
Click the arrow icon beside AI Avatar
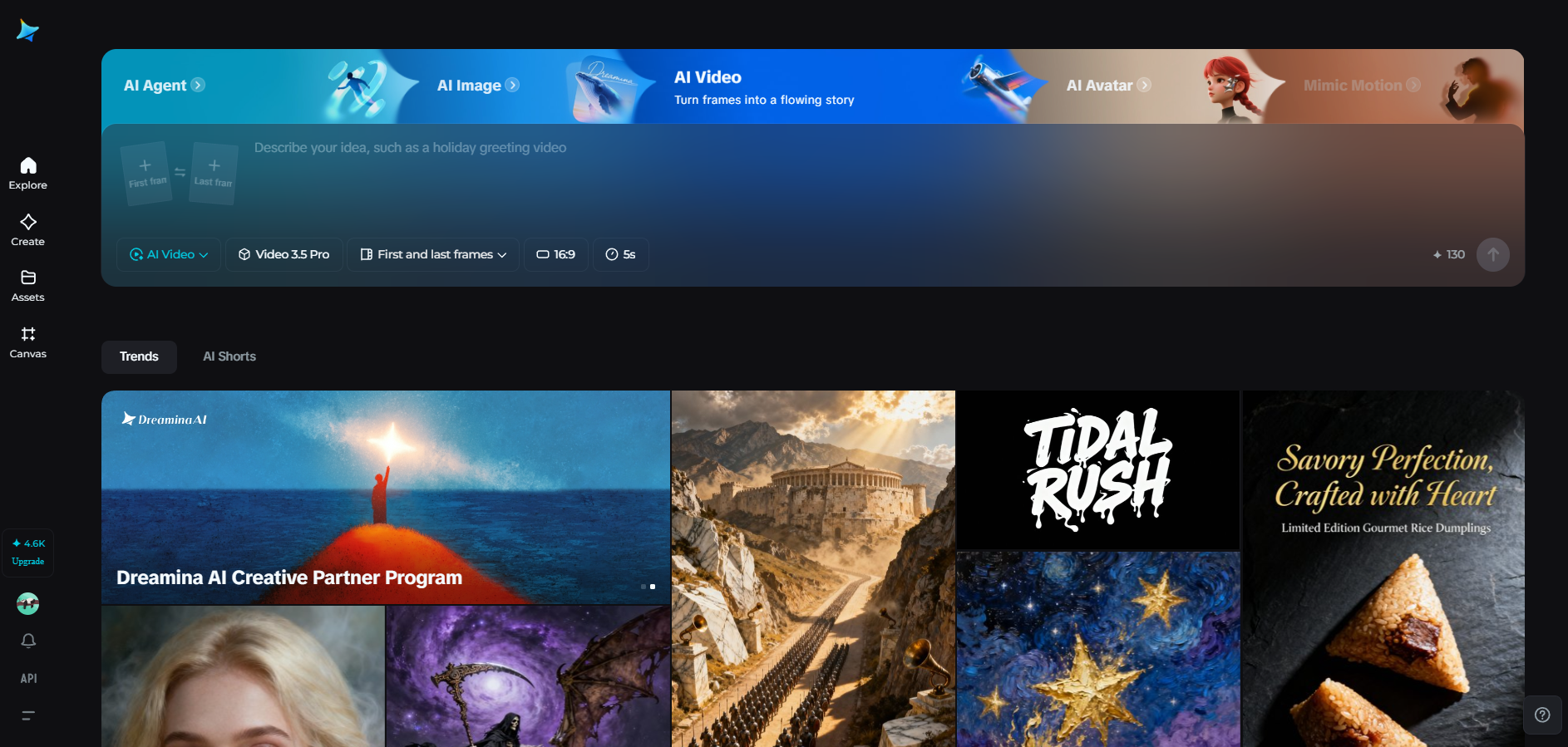click(x=1144, y=85)
